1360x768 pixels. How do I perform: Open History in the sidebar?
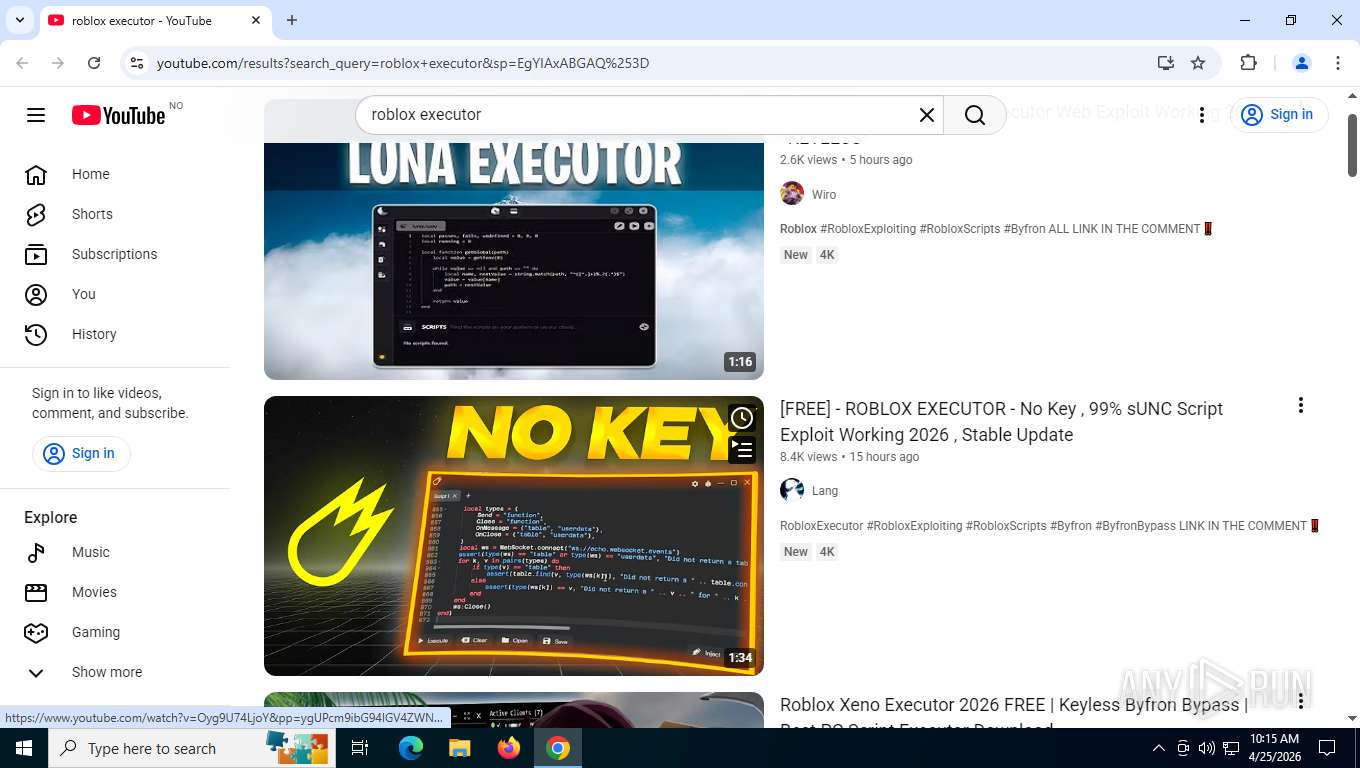pyautogui.click(x=115, y=334)
